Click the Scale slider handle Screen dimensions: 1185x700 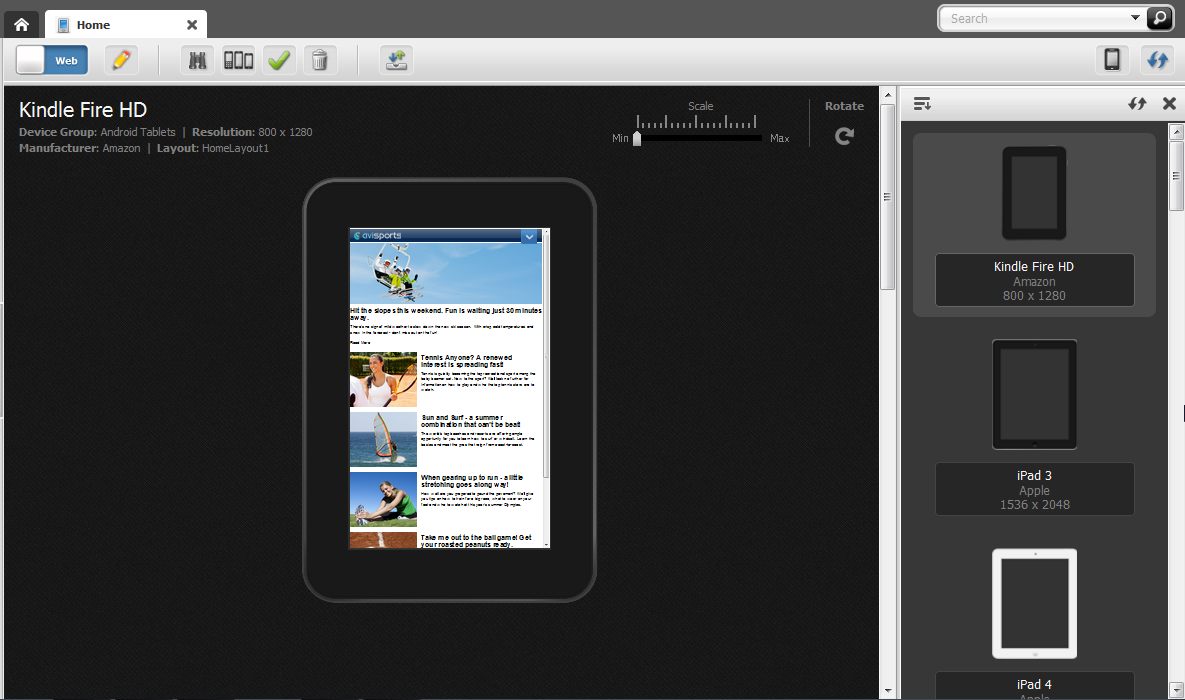click(x=637, y=138)
